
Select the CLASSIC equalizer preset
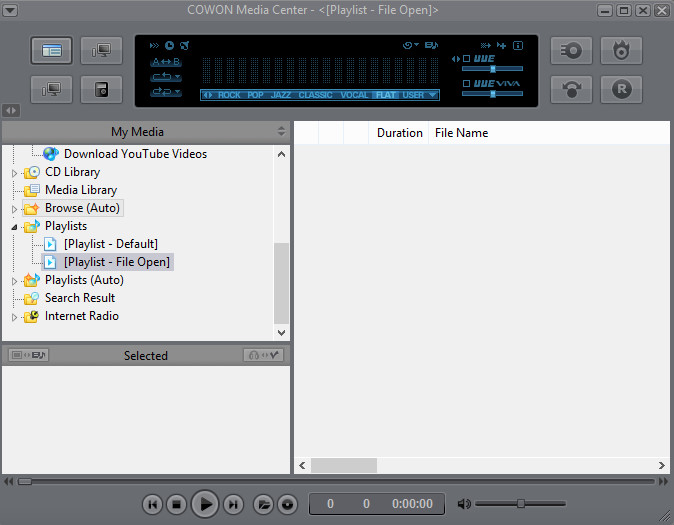tap(316, 95)
